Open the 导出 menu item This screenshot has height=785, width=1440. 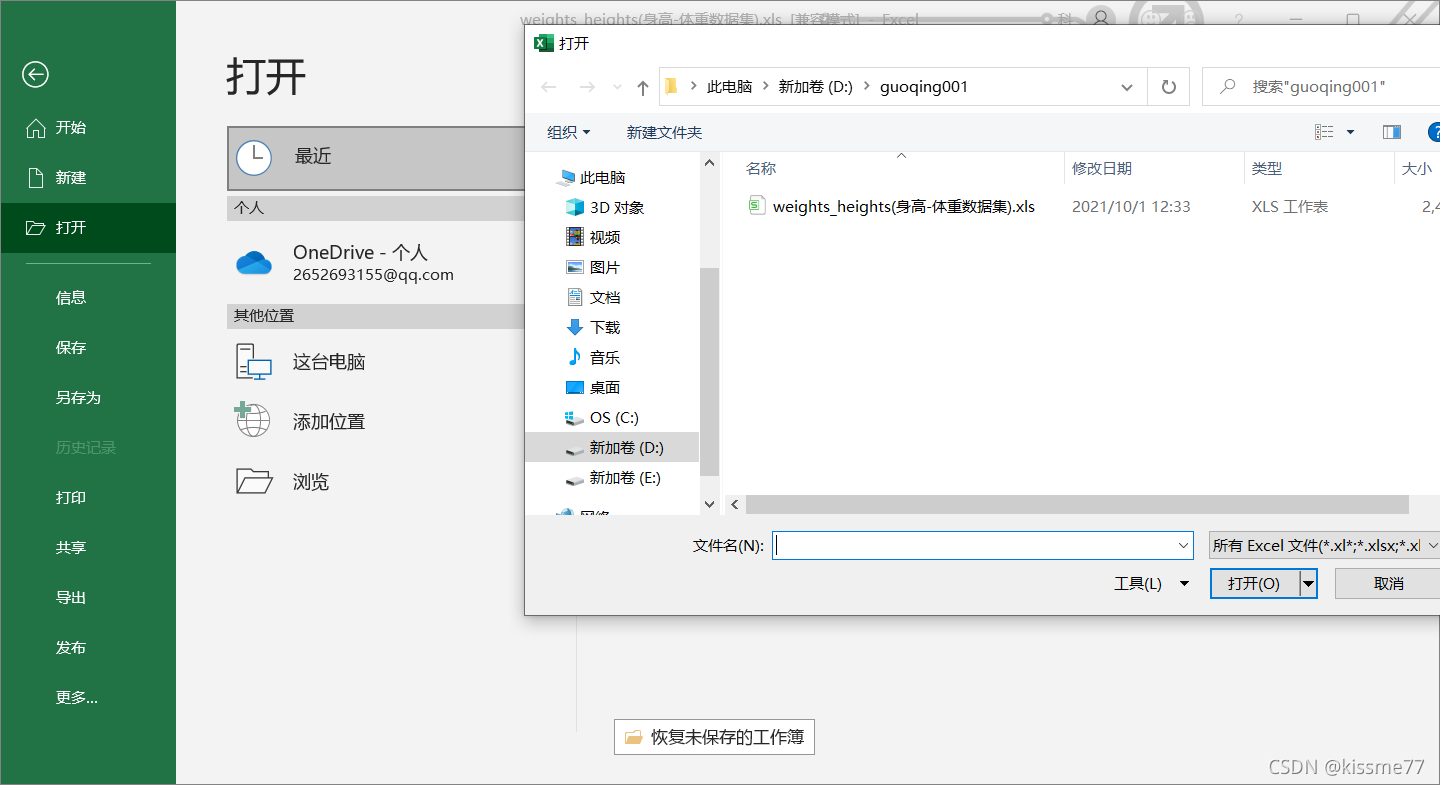(x=70, y=597)
